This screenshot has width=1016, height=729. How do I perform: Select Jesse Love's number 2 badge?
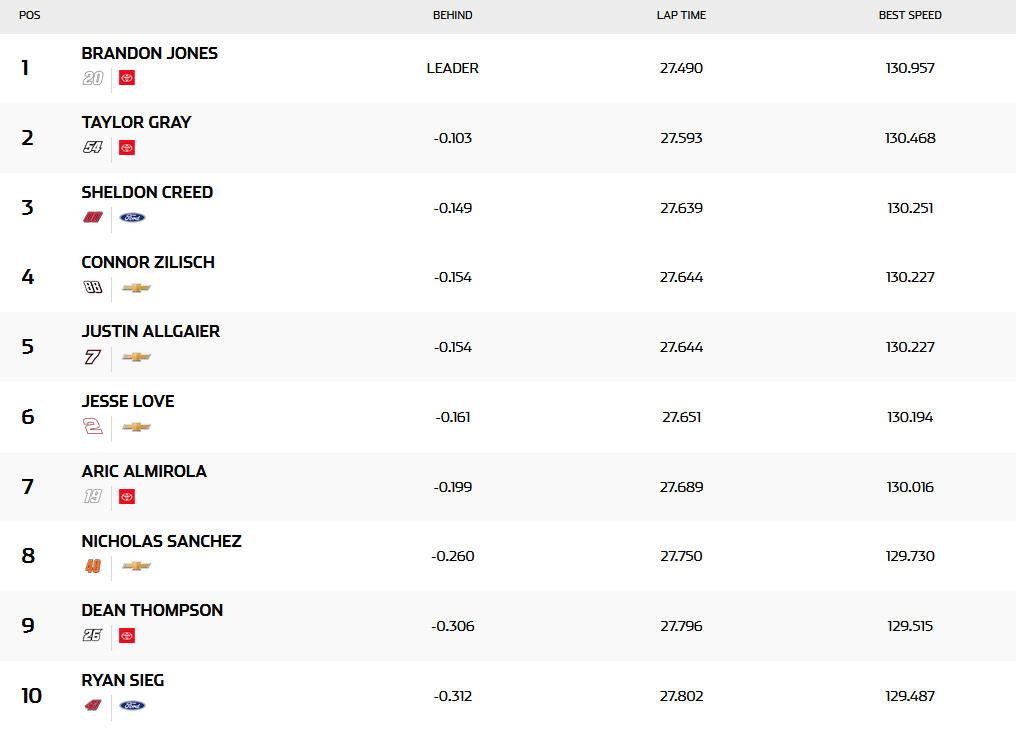tap(93, 427)
